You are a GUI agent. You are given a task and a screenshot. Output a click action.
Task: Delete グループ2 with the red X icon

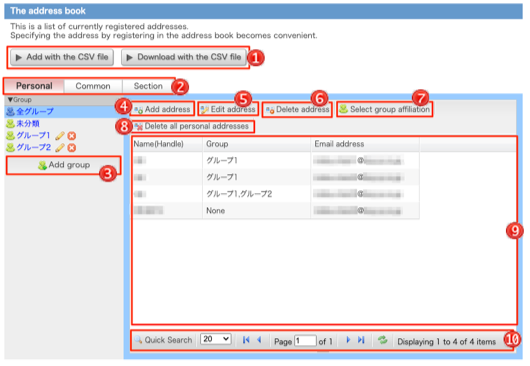pos(71,148)
